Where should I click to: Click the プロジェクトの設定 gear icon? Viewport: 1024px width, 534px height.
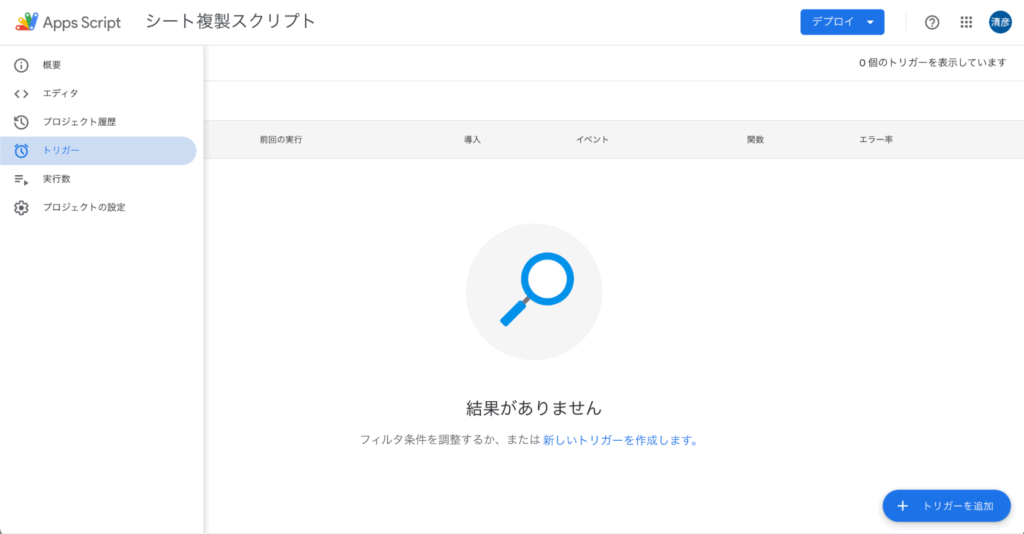pos(22,208)
